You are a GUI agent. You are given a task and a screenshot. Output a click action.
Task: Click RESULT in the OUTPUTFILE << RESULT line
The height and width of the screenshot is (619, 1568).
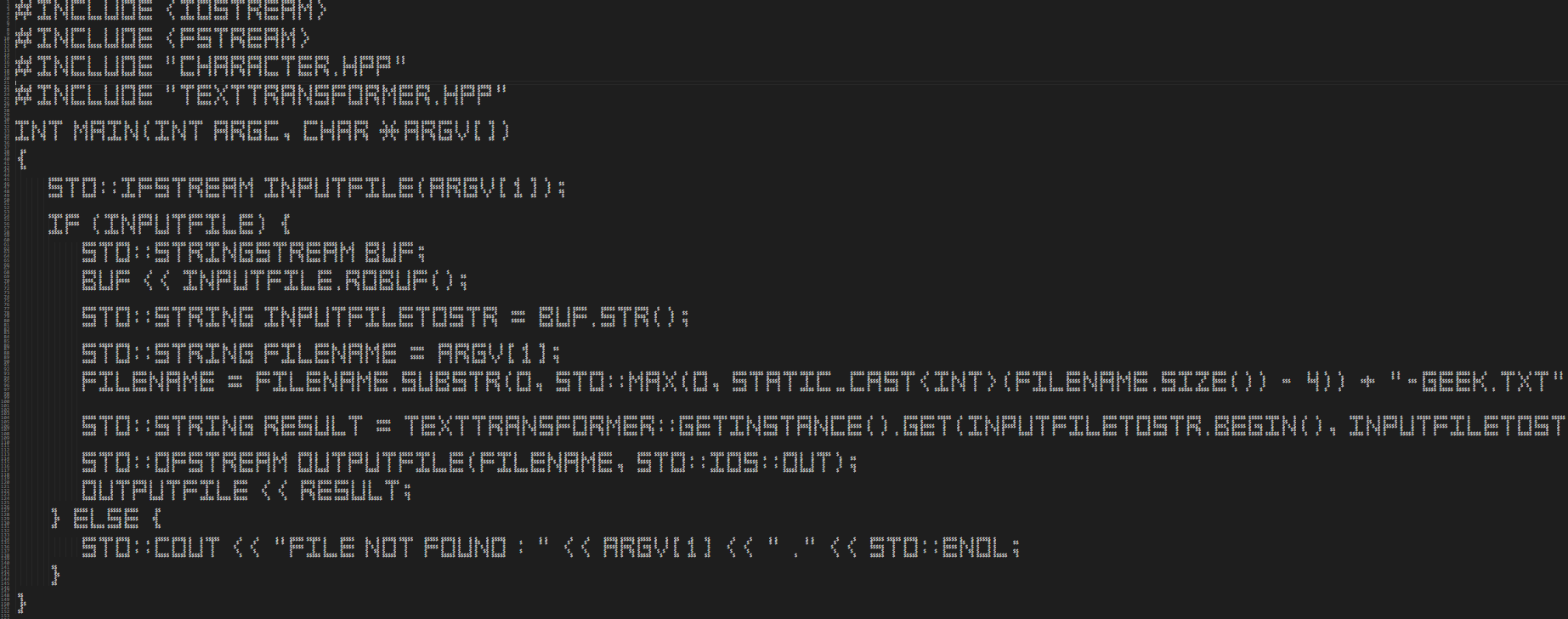354,491
